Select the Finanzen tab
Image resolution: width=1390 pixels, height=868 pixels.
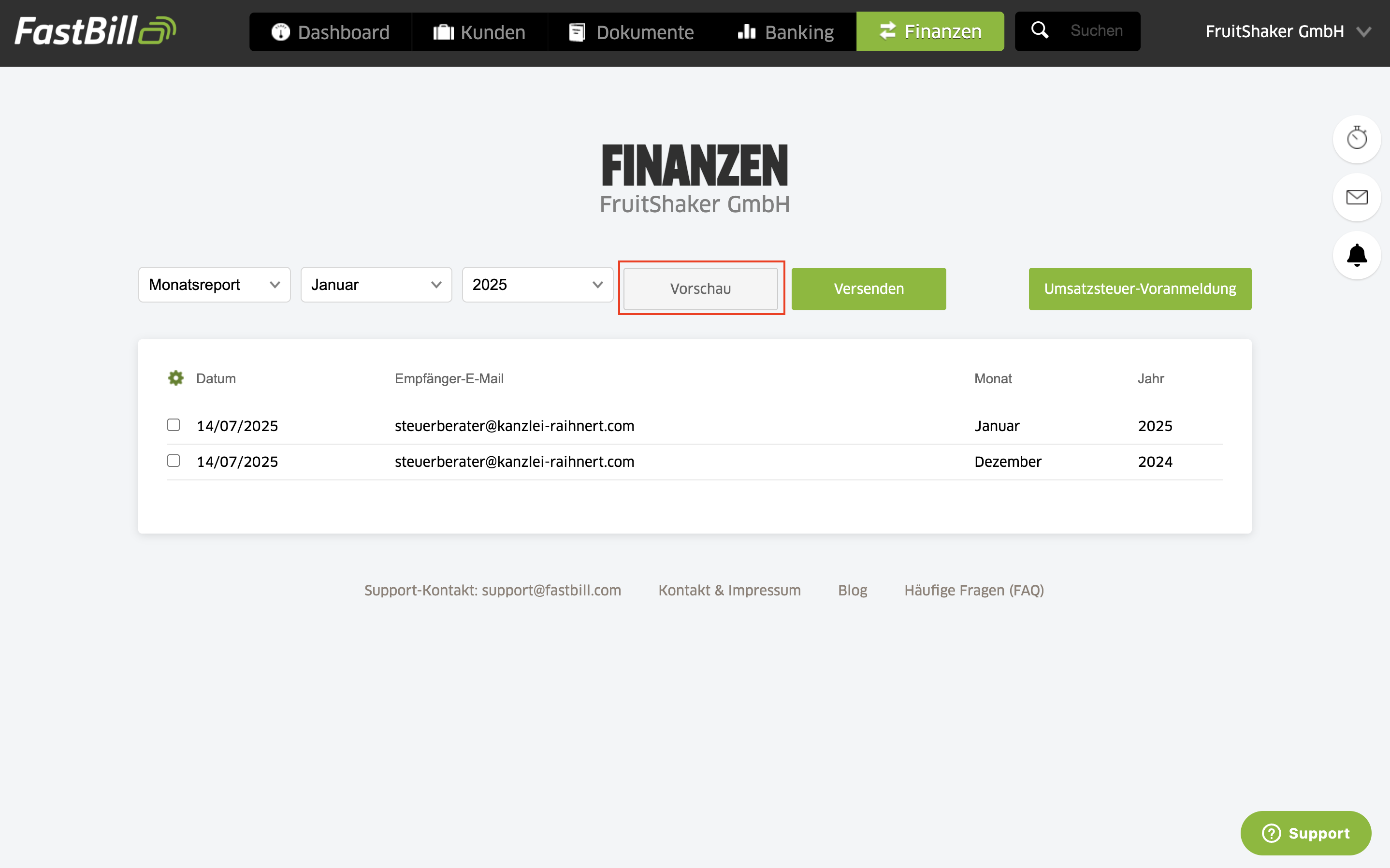[930, 31]
